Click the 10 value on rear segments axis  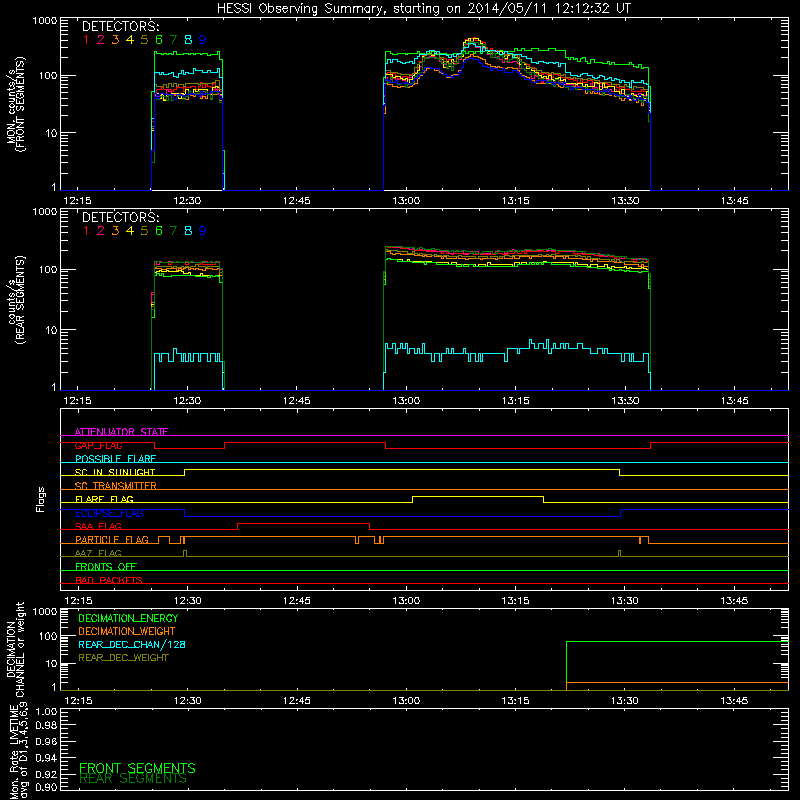(51, 330)
